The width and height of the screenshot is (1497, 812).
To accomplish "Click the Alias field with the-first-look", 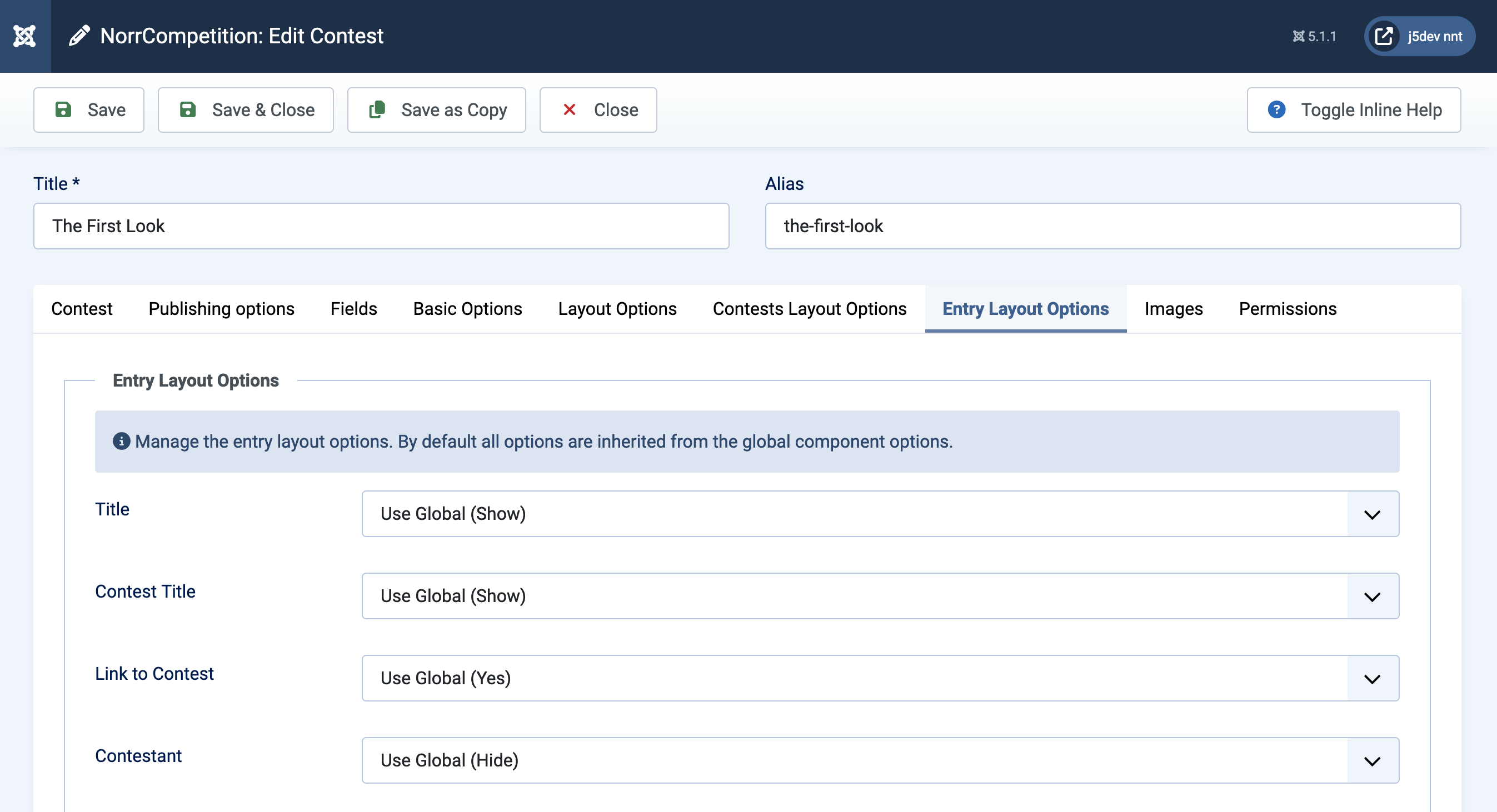I will [1113, 226].
